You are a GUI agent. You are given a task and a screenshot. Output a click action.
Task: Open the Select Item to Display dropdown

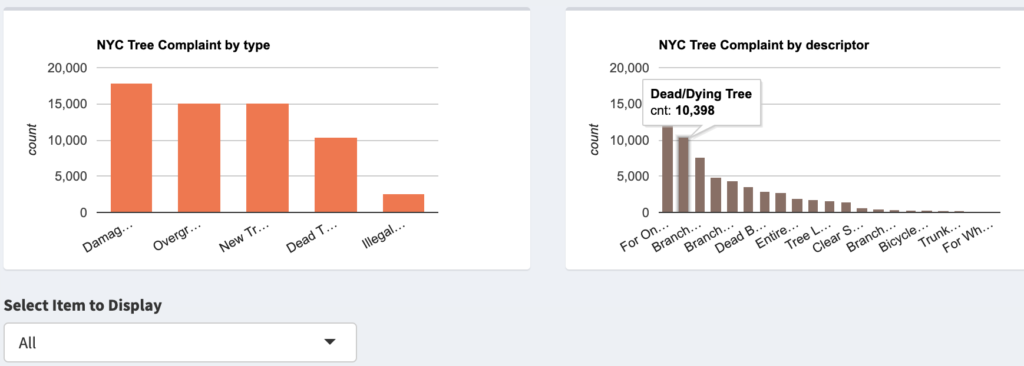coord(180,342)
